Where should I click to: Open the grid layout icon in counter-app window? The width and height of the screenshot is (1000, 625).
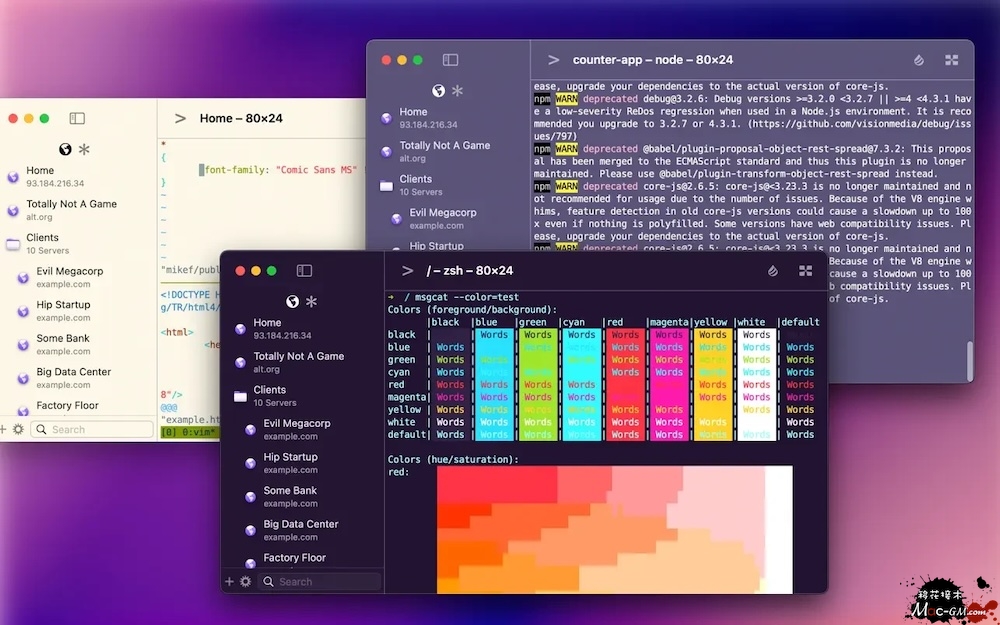pyautogui.click(x=951, y=60)
